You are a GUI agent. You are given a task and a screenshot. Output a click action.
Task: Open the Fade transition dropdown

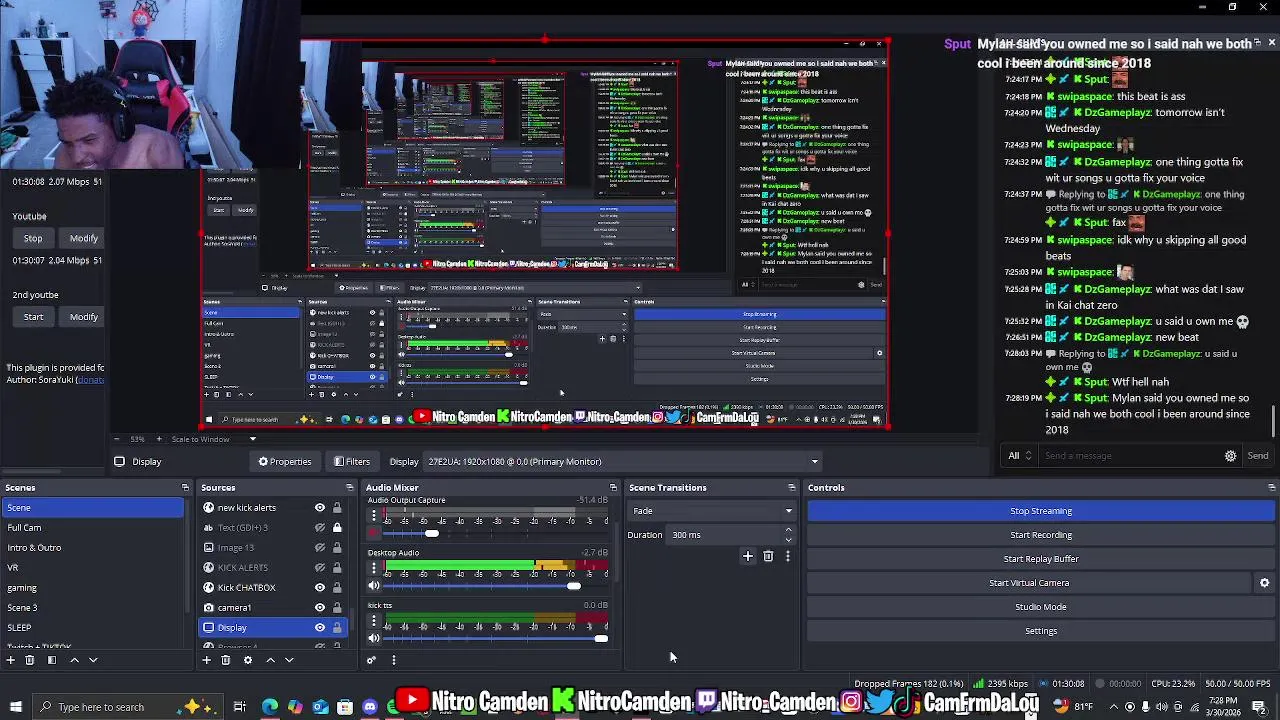click(711, 511)
